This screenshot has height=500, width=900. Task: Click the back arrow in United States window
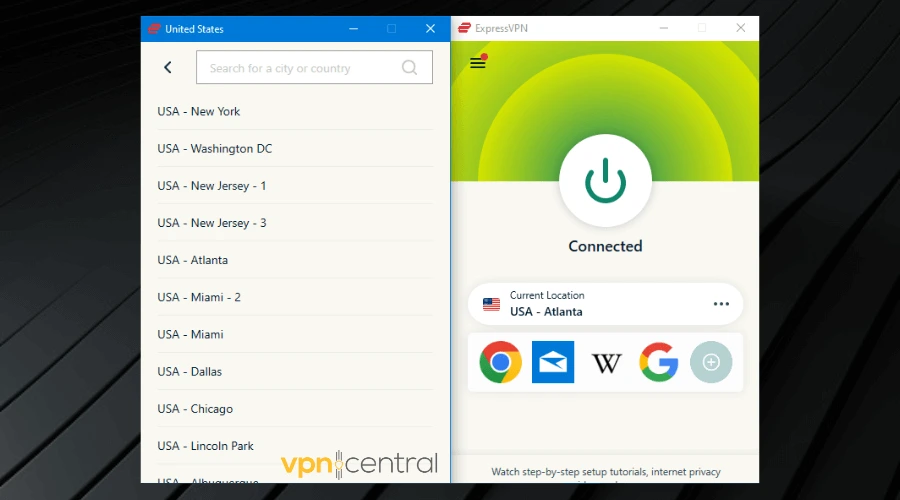click(168, 68)
